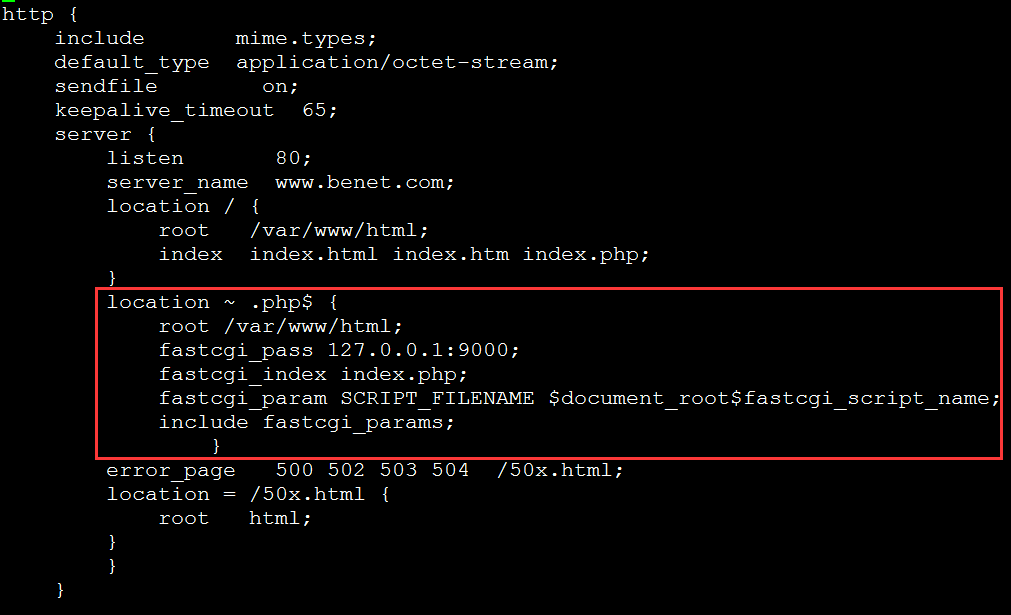Click the "server_name" directive keyword

pos(177,182)
